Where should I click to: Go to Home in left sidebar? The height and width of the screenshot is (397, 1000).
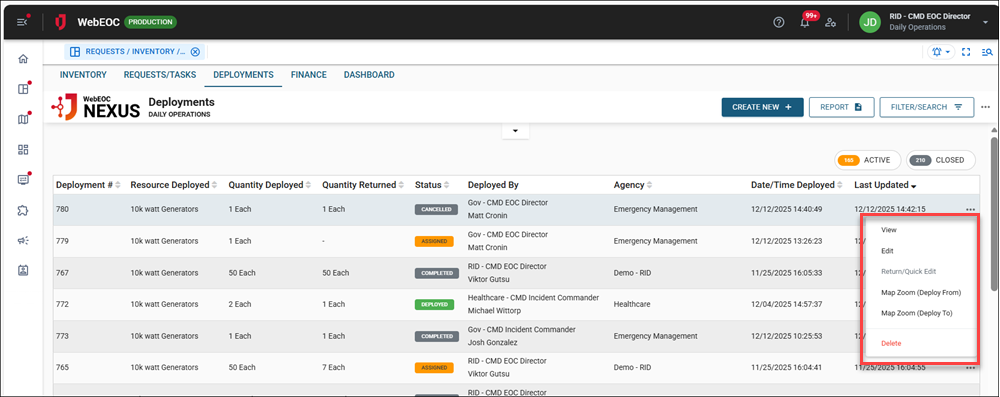point(23,59)
